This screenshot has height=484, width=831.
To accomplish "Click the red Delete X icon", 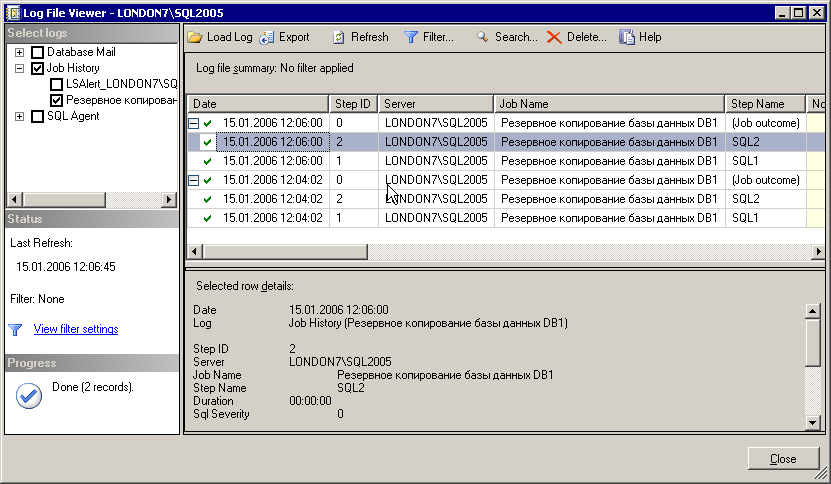I will point(554,37).
